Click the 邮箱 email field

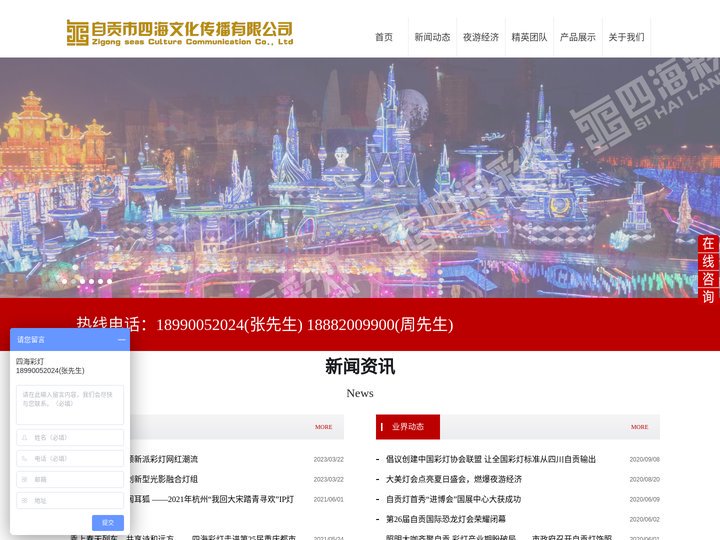point(70,479)
